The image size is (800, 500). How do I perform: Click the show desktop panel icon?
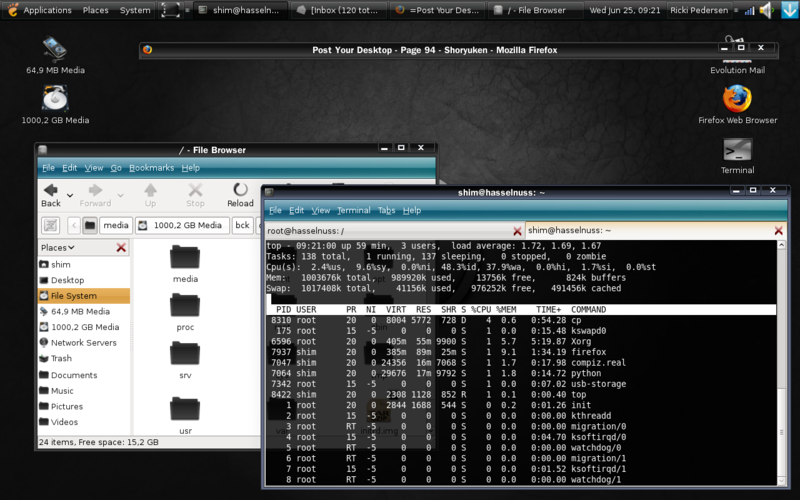(170, 10)
